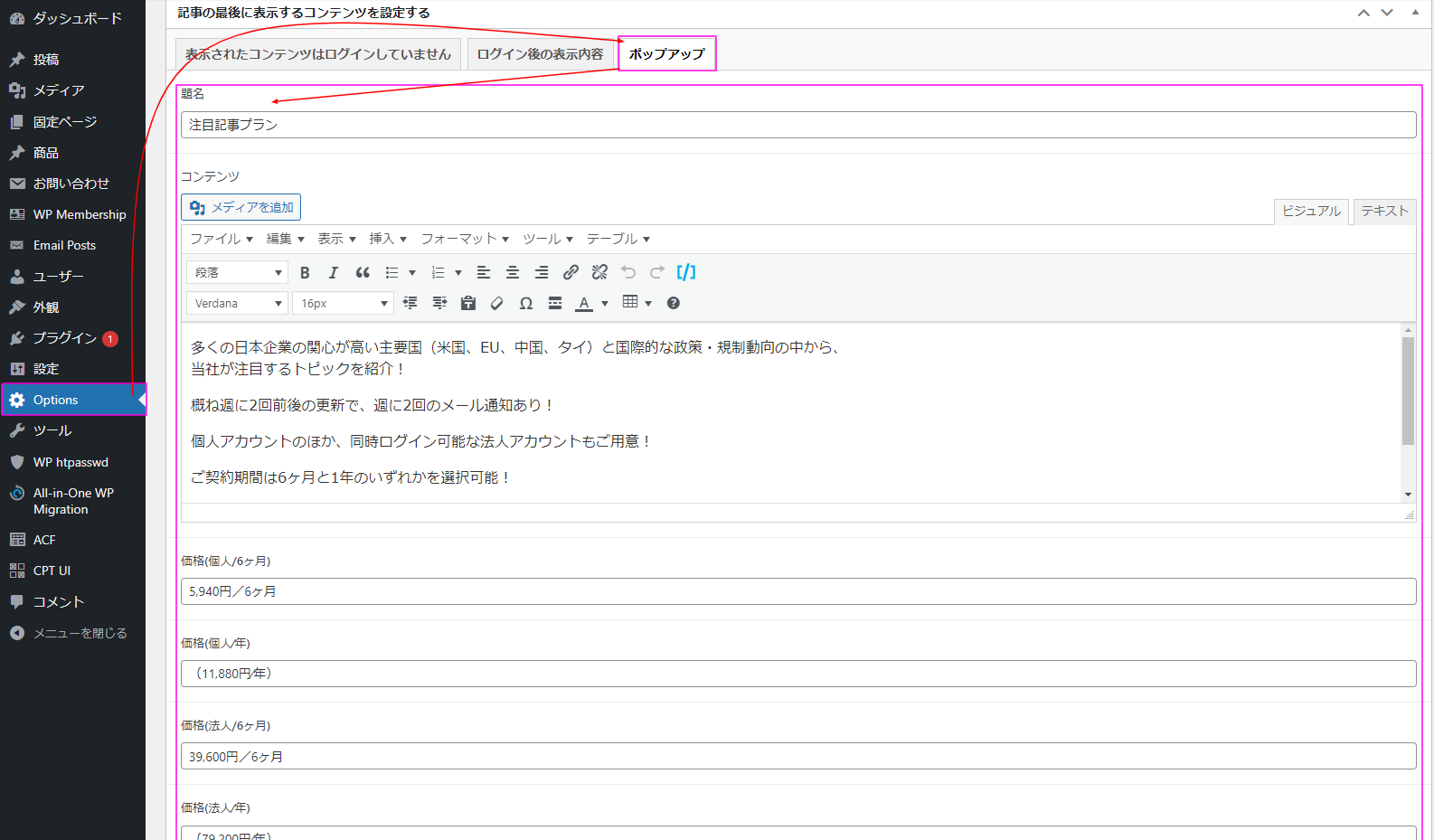Expand the table options dropdown arrow
This screenshot has height=840, width=1434.
click(x=648, y=303)
